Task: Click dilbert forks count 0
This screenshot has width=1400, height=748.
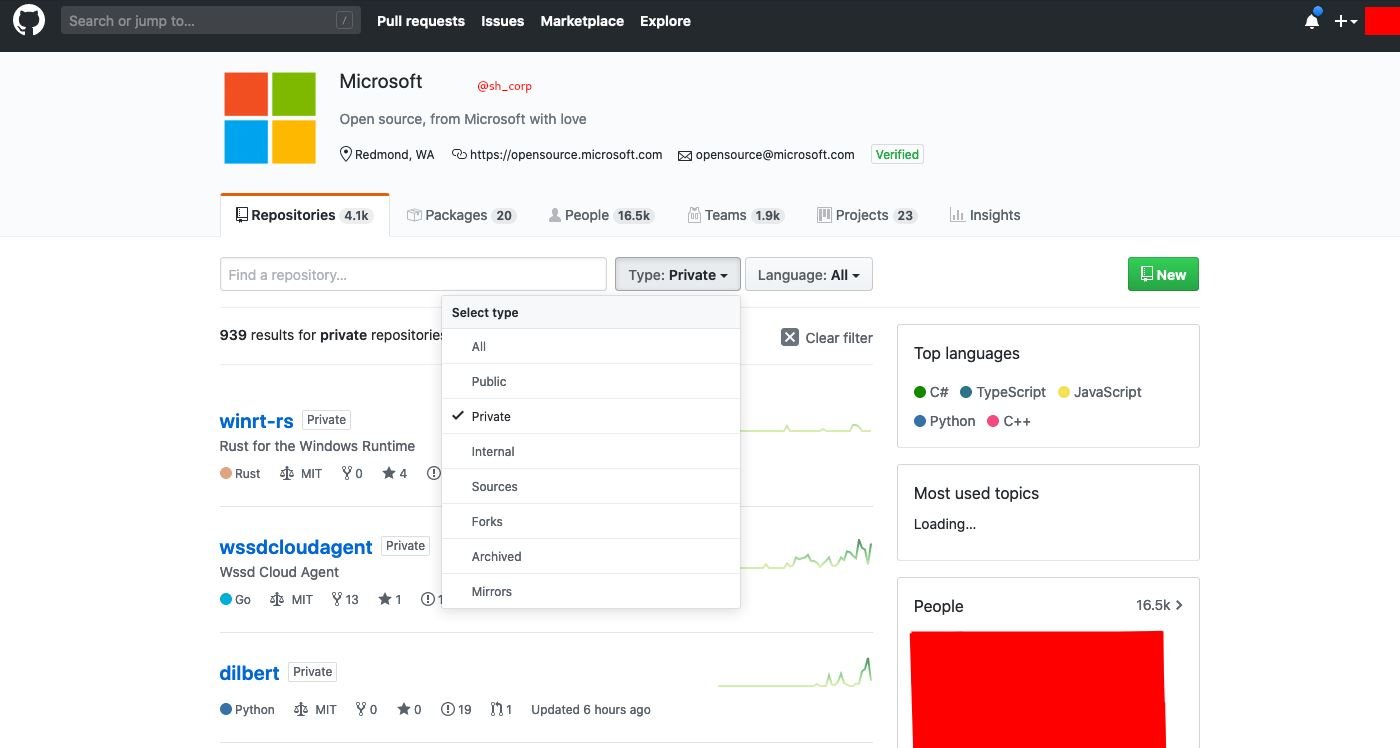Action: pos(366,709)
